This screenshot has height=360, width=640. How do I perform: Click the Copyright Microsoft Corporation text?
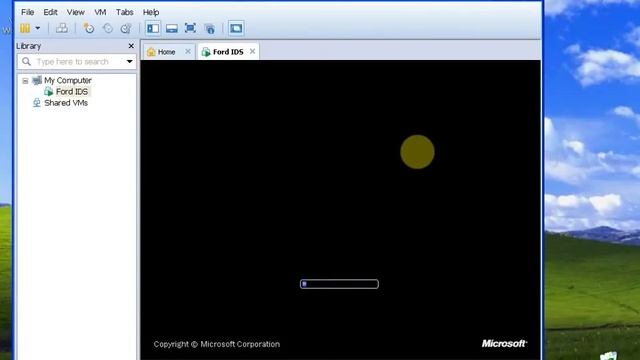[217, 344]
